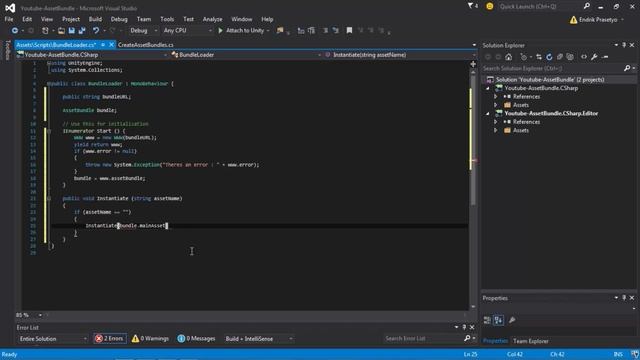Viewport: 640px width, 360px height.
Task: Open the BundleLoader class navigation dropdown
Action: click(246, 55)
